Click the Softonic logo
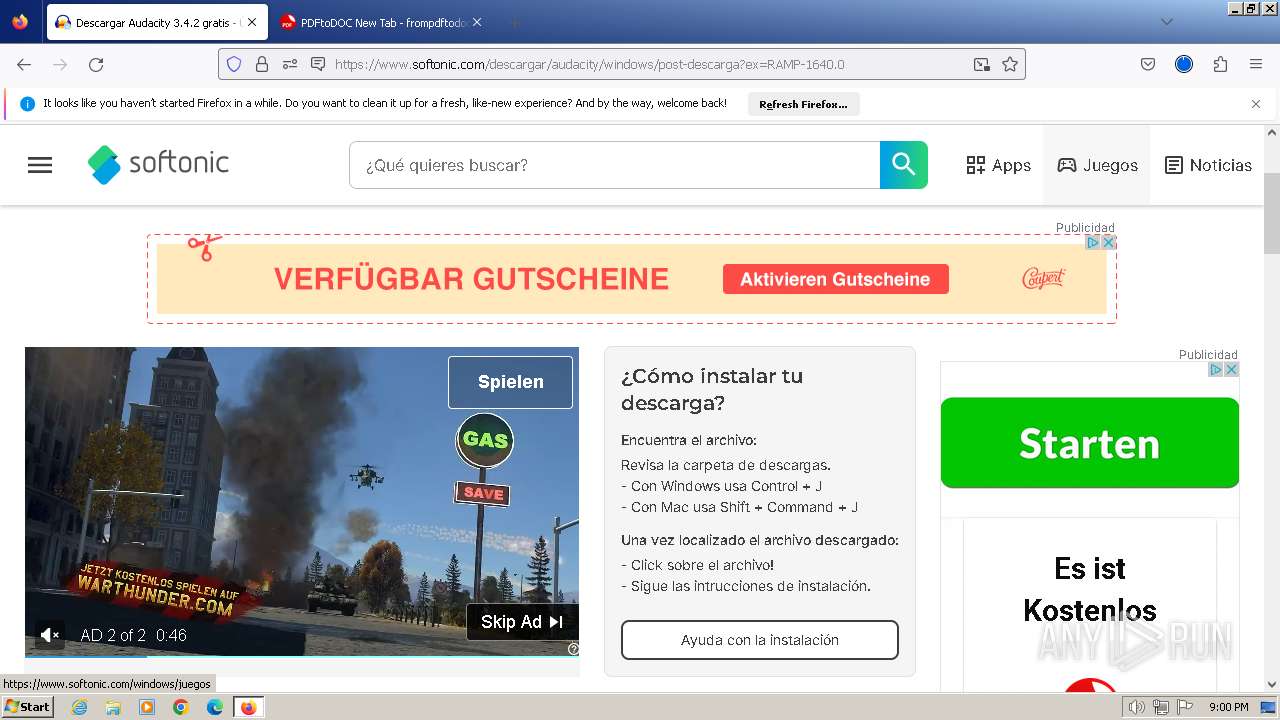The width and height of the screenshot is (1280, 720). coord(158,164)
